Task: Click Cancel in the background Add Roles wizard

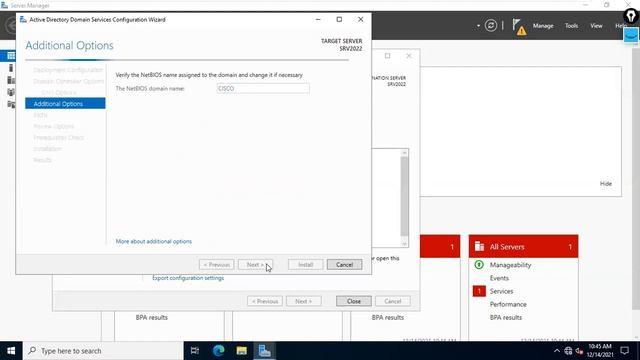Action: pyautogui.click(x=393, y=301)
